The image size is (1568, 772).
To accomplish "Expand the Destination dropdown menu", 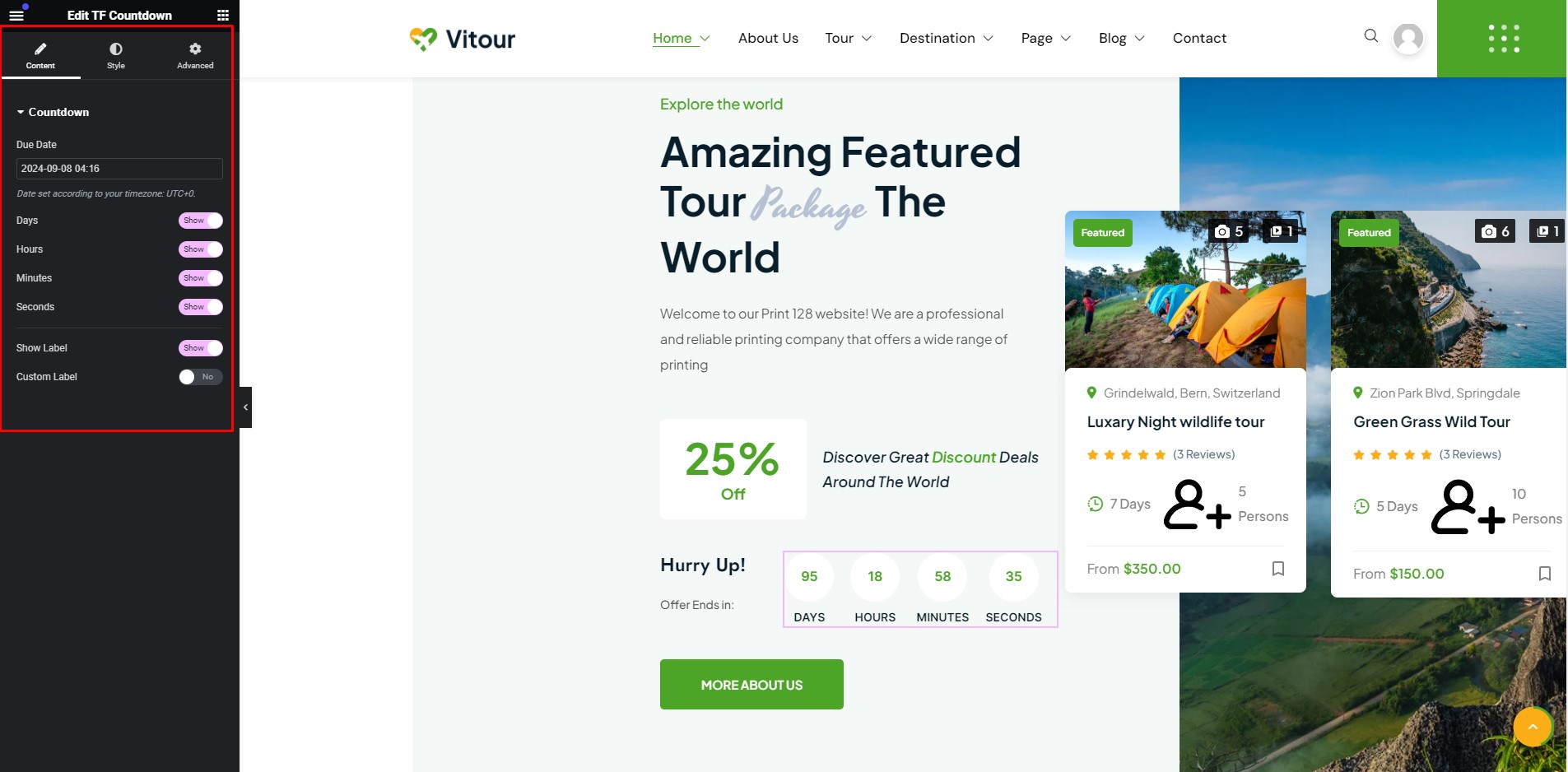I will pos(946,38).
